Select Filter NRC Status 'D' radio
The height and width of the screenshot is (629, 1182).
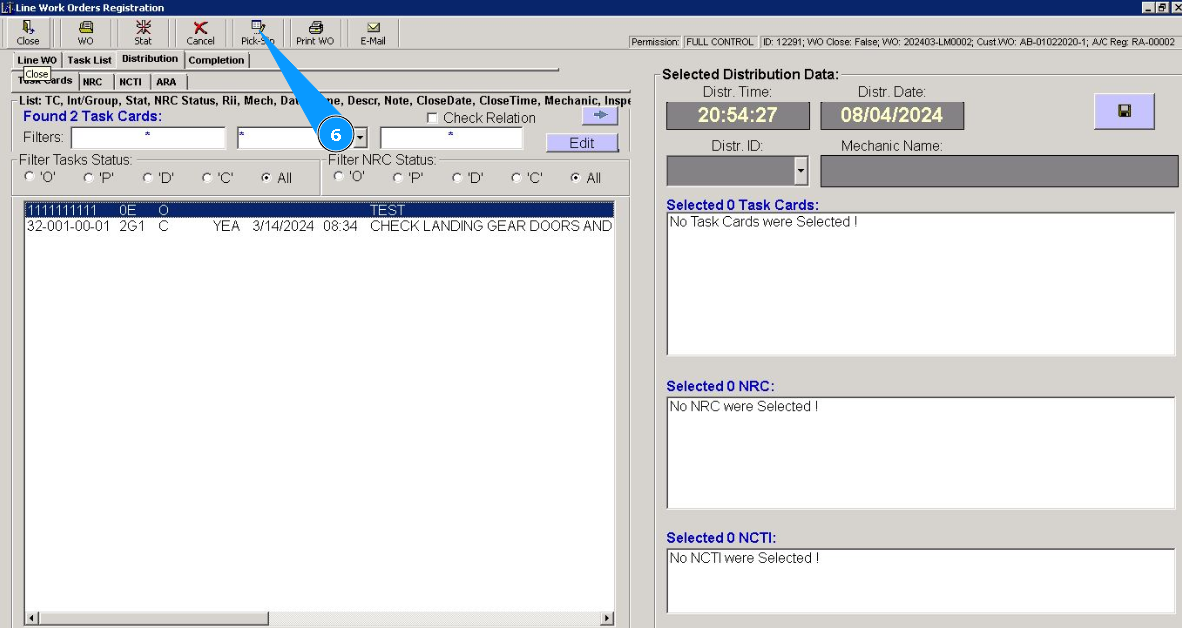point(457,177)
